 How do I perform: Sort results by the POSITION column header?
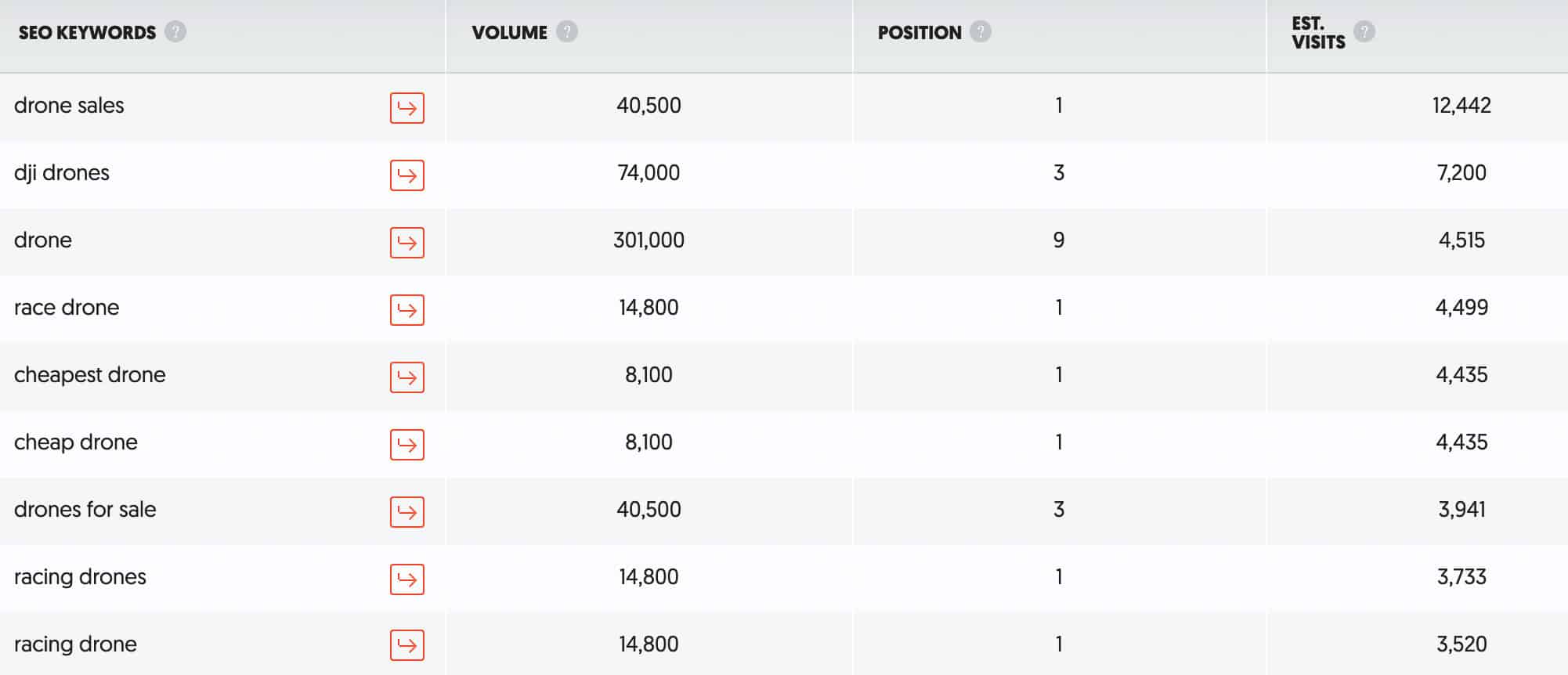pos(920,32)
